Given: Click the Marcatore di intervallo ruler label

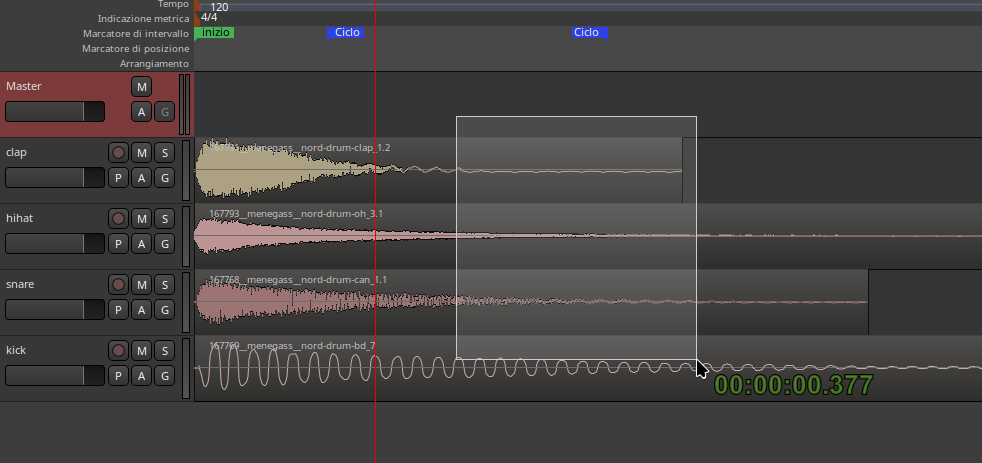Looking at the screenshot, I should [136, 33].
